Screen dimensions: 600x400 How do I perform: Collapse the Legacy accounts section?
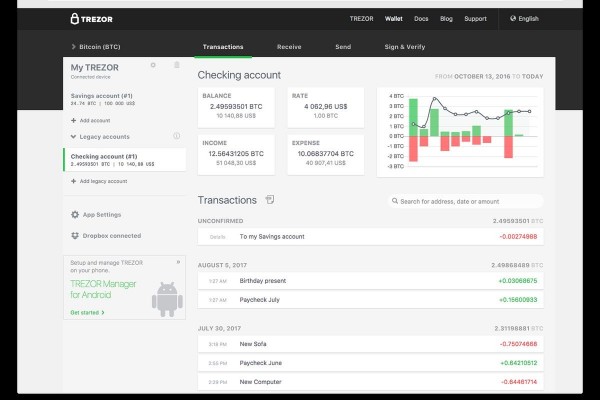click(100, 137)
